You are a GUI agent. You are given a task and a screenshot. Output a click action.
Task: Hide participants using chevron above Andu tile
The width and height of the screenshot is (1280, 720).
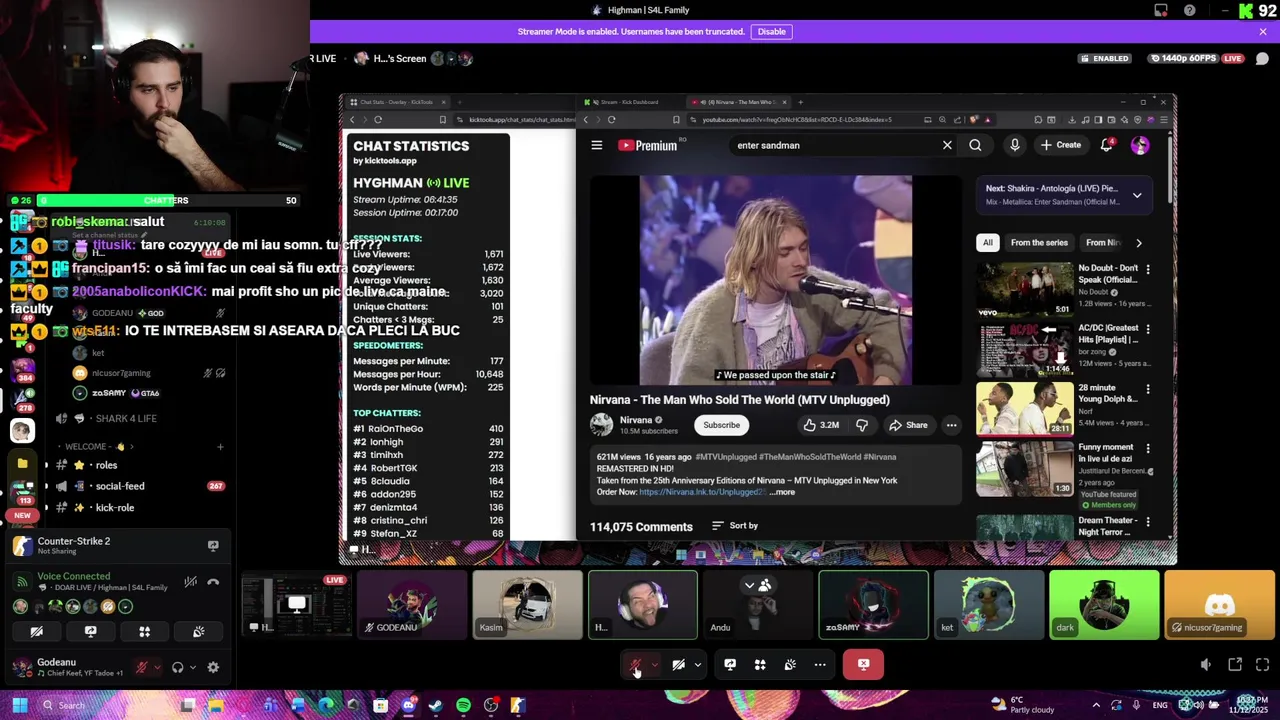coord(749,585)
